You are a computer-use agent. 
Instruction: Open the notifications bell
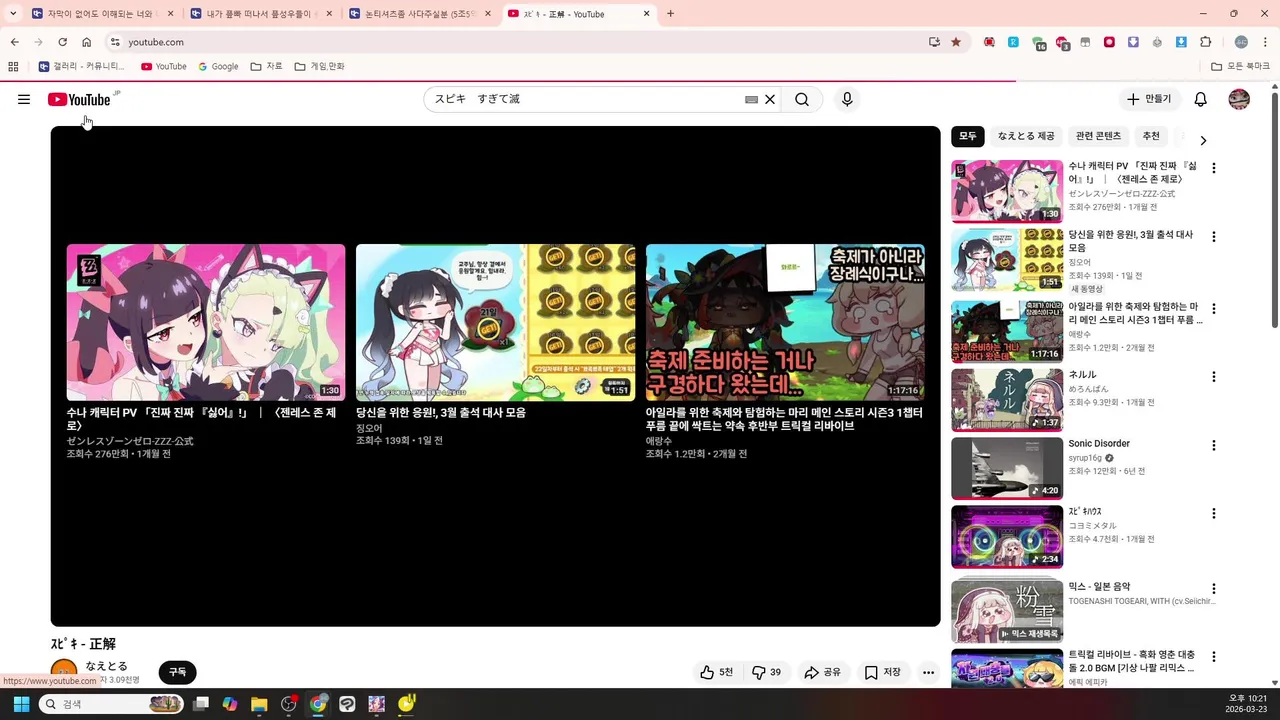click(x=1201, y=99)
